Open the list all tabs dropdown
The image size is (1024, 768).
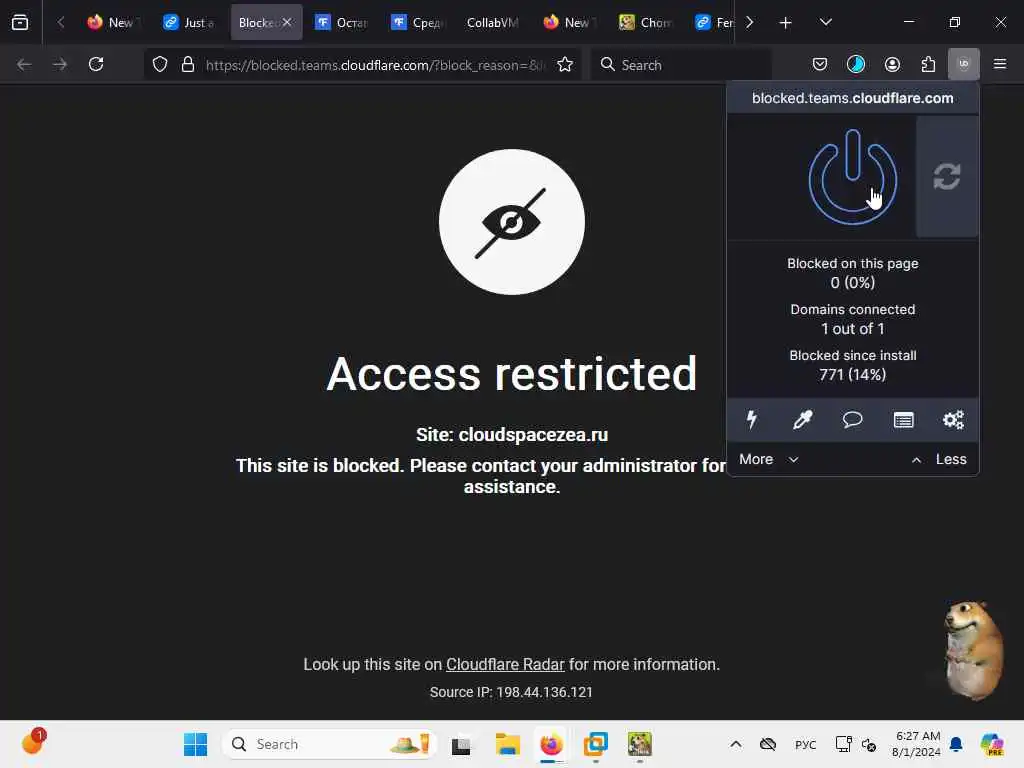(825, 22)
